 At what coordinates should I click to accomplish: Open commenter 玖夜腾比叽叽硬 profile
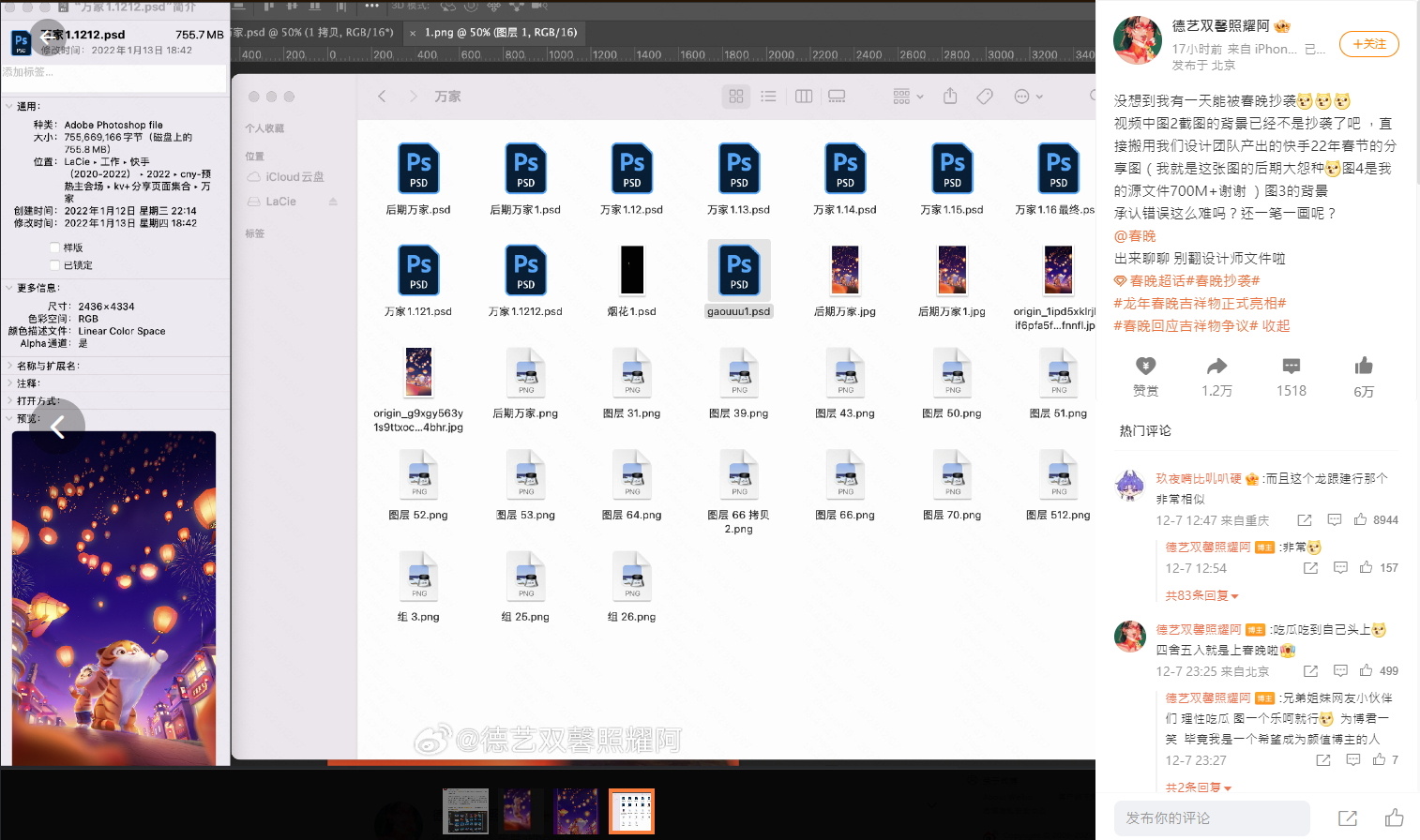pyautogui.click(x=1199, y=479)
